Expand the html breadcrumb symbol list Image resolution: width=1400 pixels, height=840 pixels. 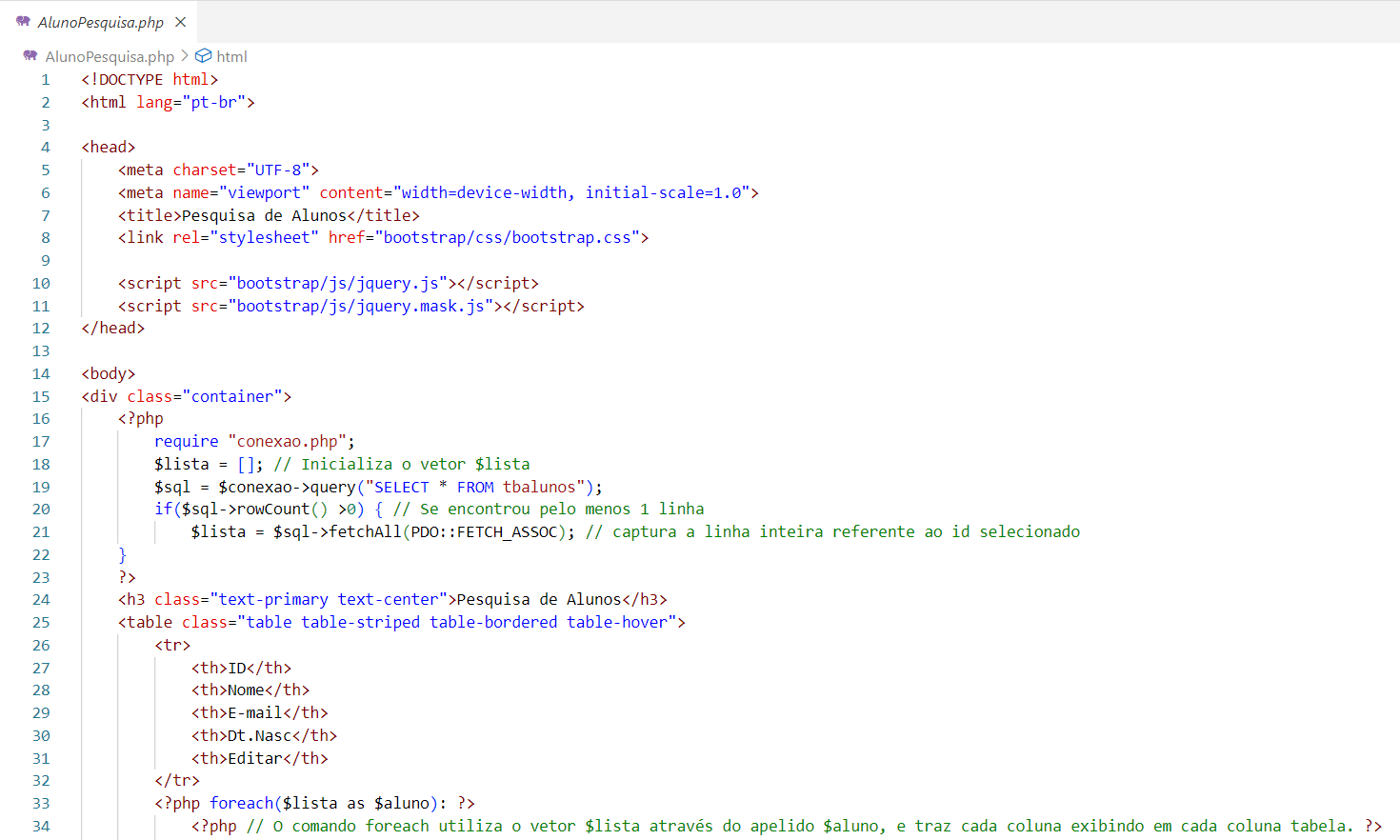point(231,56)
